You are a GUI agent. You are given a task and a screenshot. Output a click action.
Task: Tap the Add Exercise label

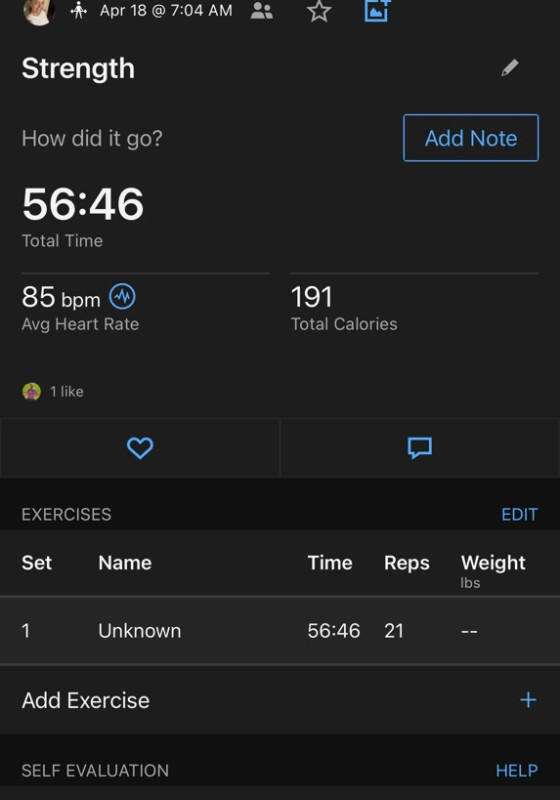pos(86,700)
